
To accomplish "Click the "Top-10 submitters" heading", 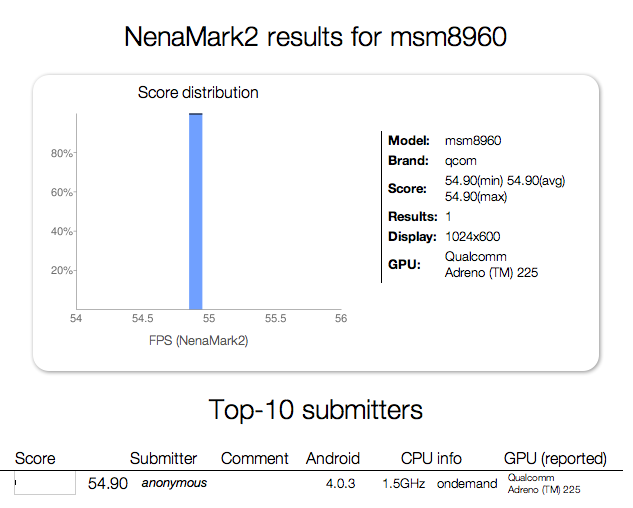I will 316,409.
